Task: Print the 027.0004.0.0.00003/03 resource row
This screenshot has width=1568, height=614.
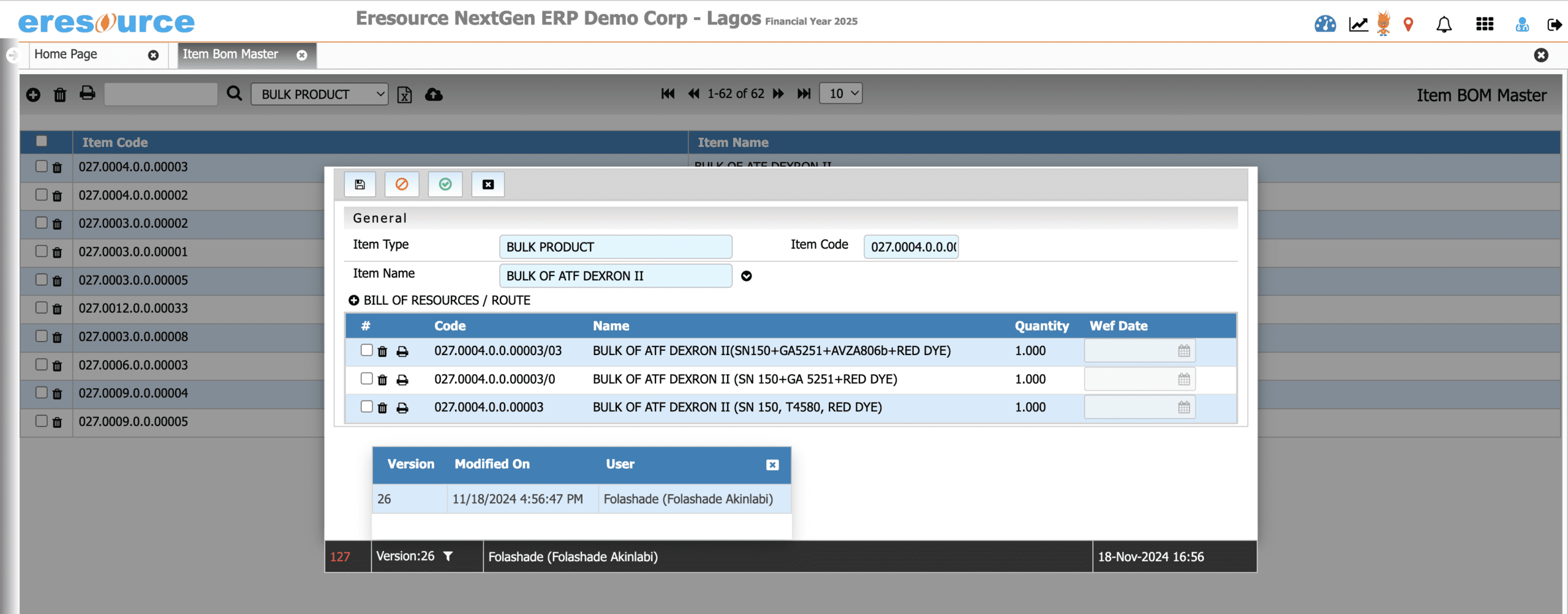Action: point(402,351)
